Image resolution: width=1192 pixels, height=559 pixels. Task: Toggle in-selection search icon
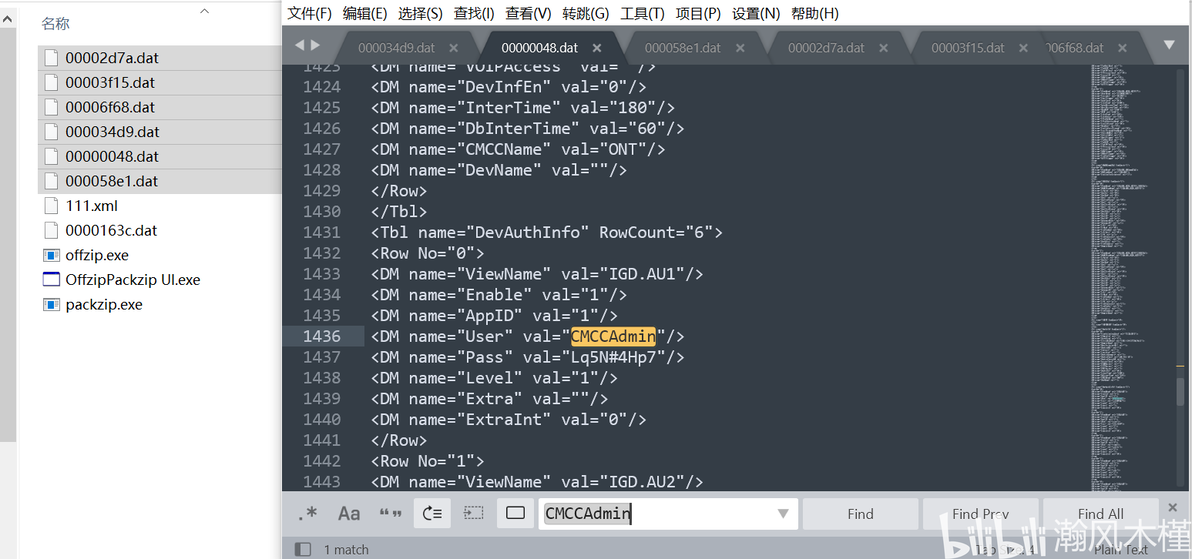click(x=474, y=513)
